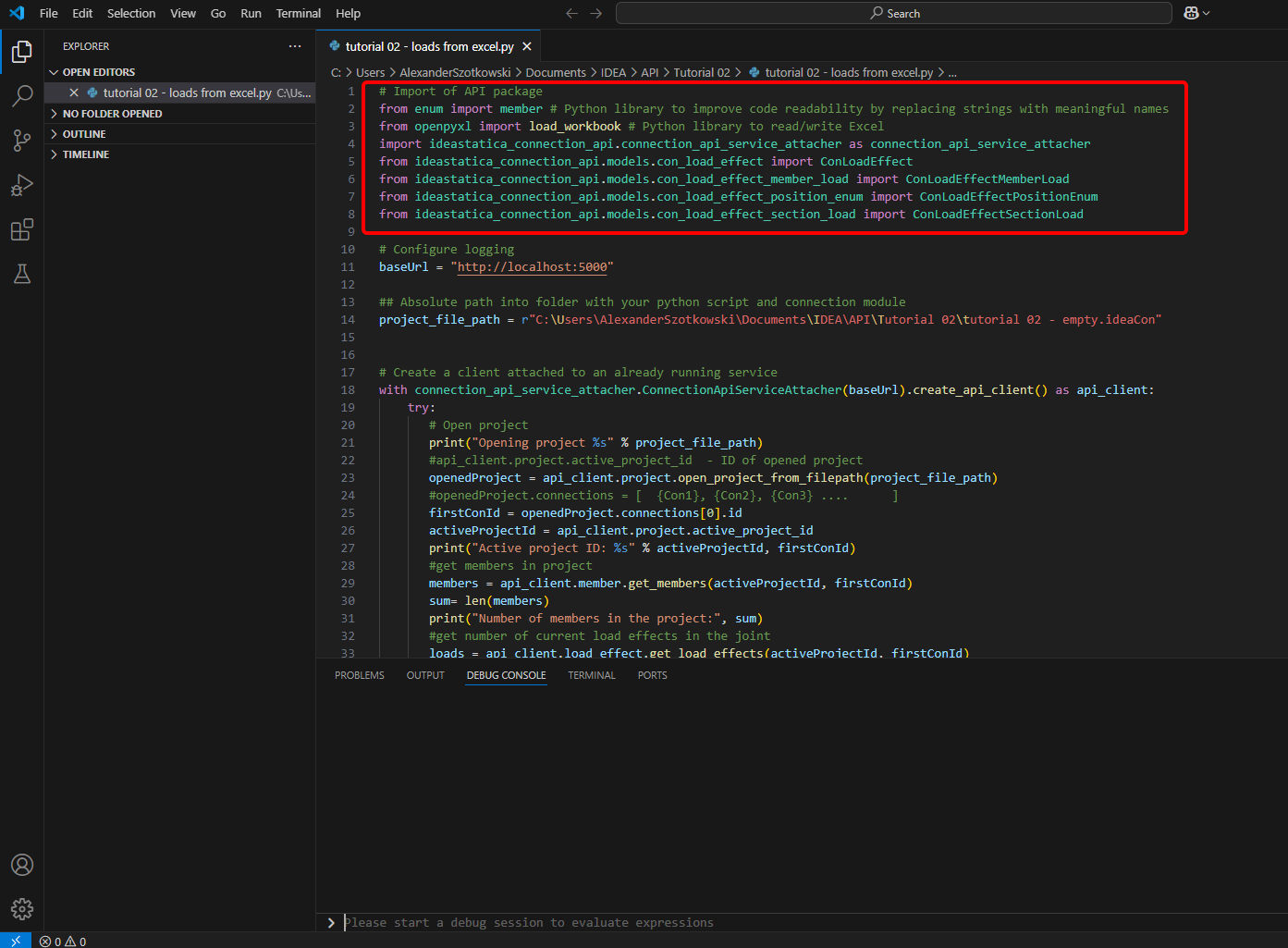Switch to the TERMINAL panel tab

coord(591,675)
